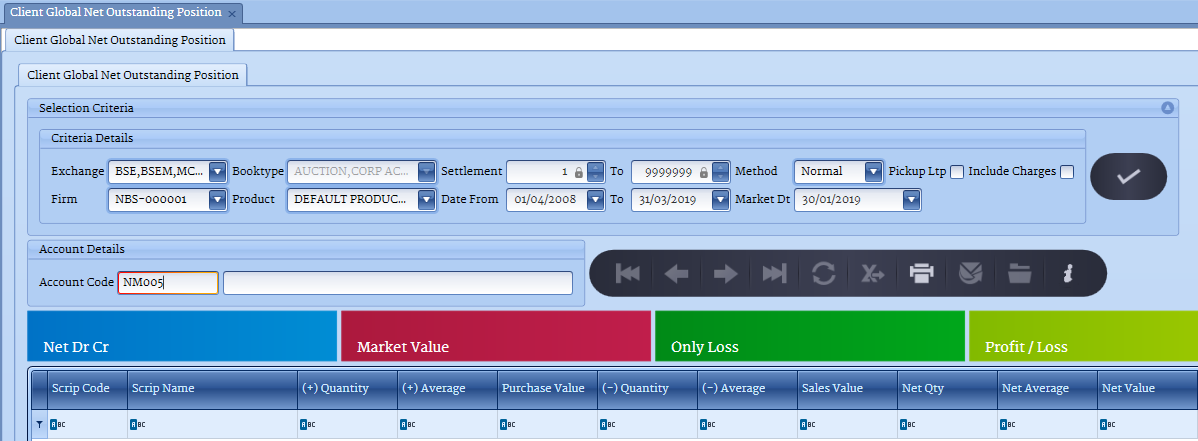Click the refresh icon in toolbar
The height and width of the screenshot is (441, 1198).
824,273
